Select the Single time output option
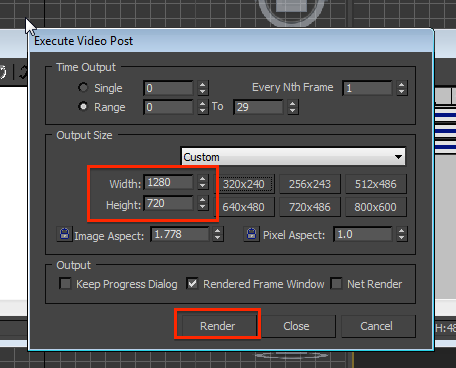456x368 pixels. coord(83,88)
